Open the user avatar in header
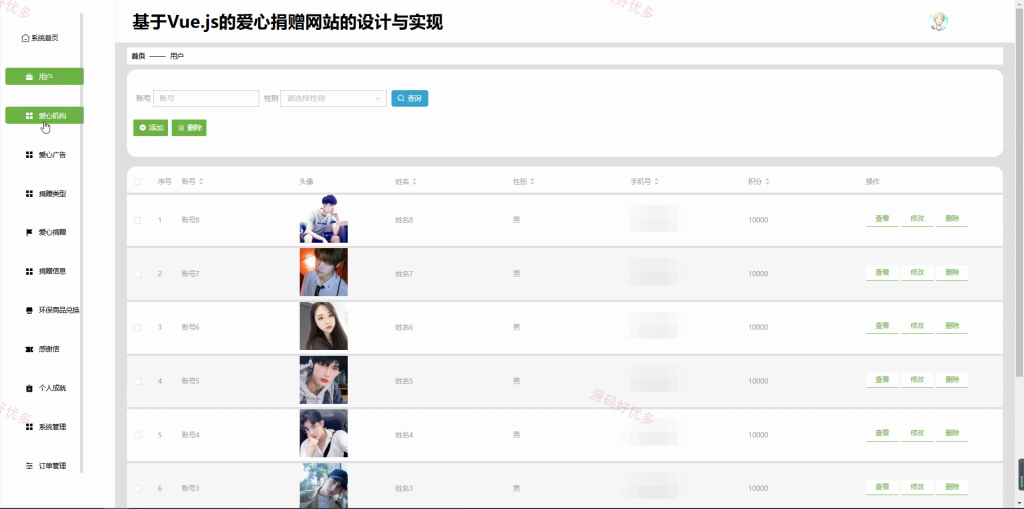 coord(938,22)
